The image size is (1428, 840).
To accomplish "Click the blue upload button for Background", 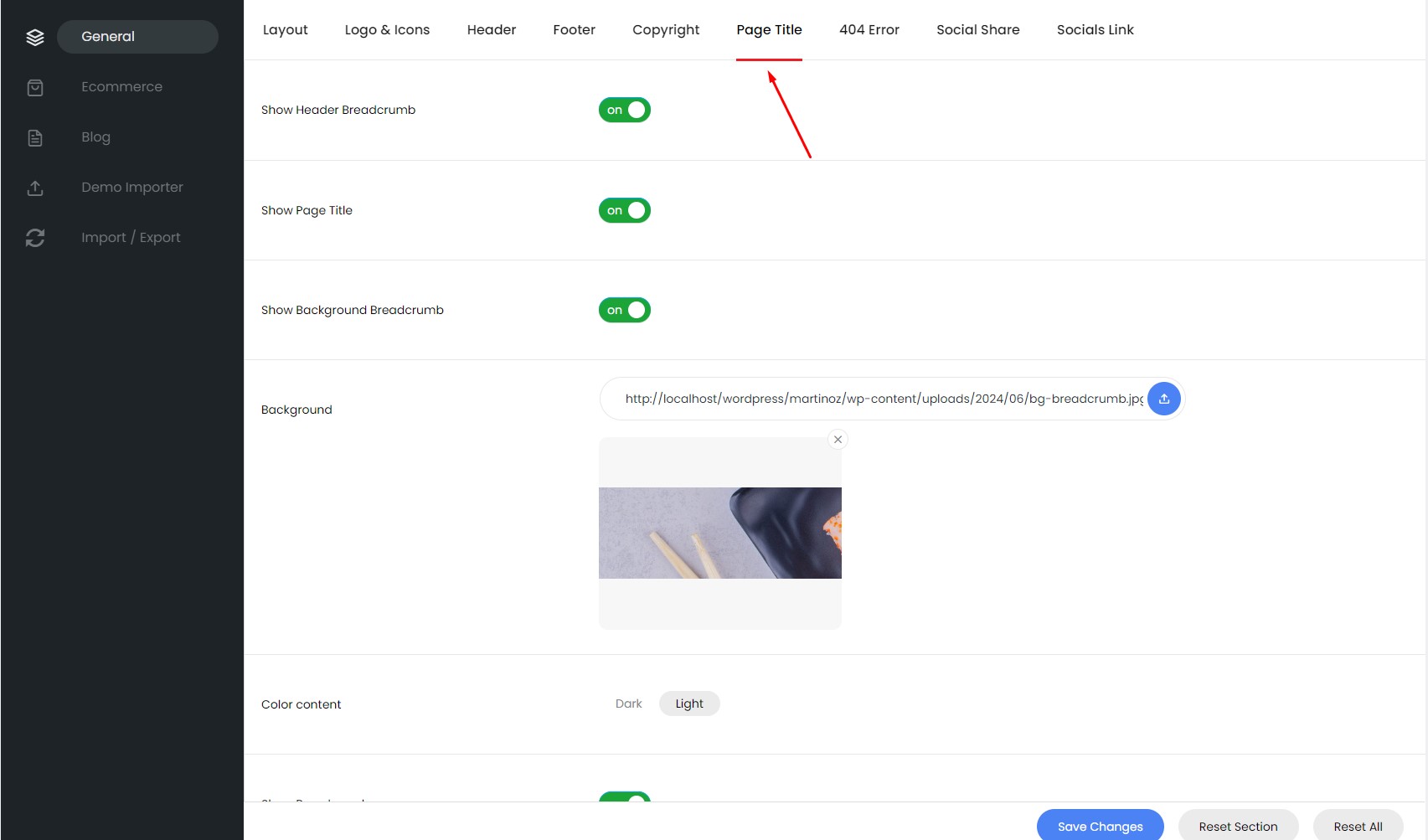I will (1163, 399).
